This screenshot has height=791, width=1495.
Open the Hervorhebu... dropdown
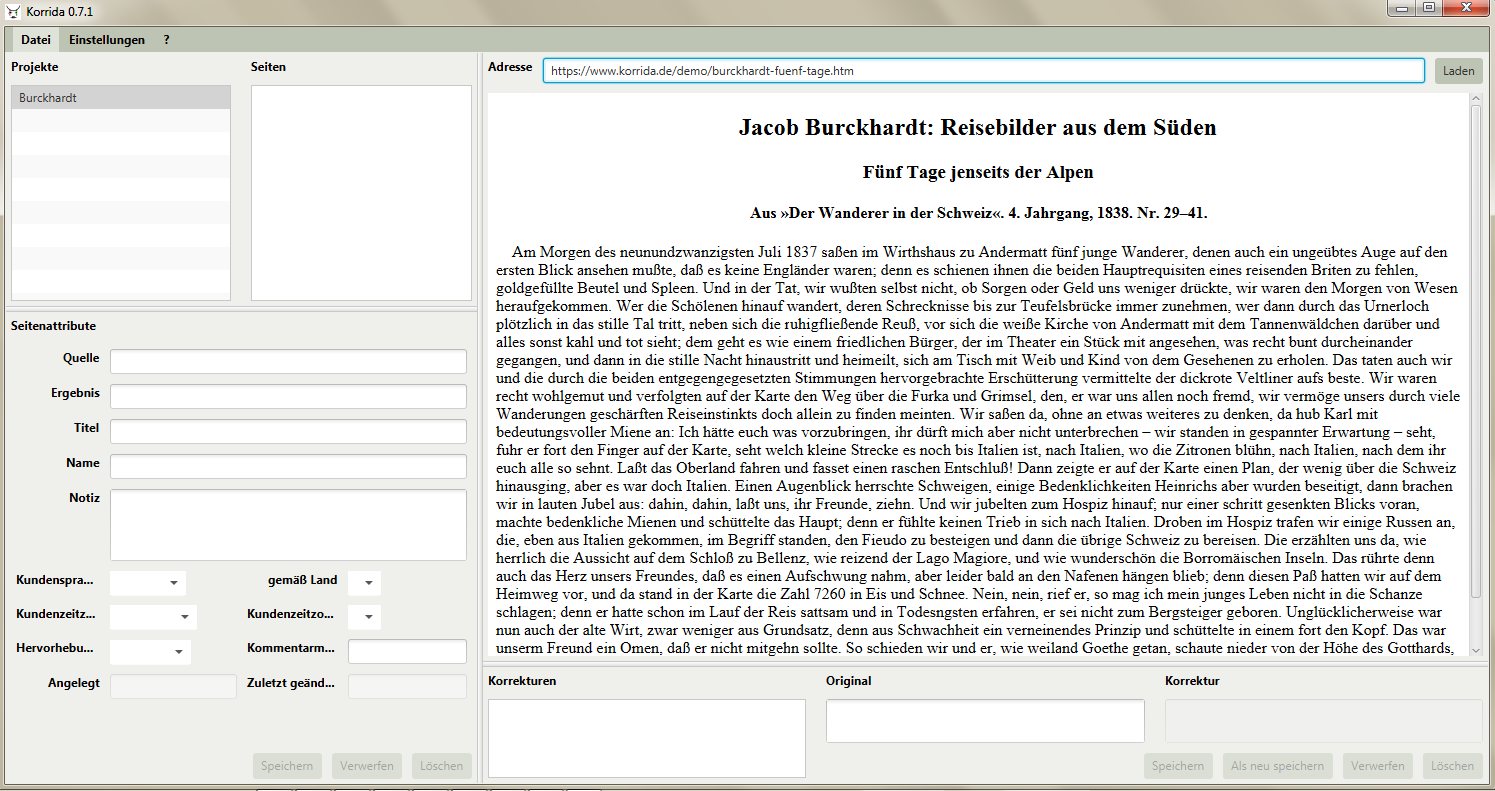click(x=150, y=652)
